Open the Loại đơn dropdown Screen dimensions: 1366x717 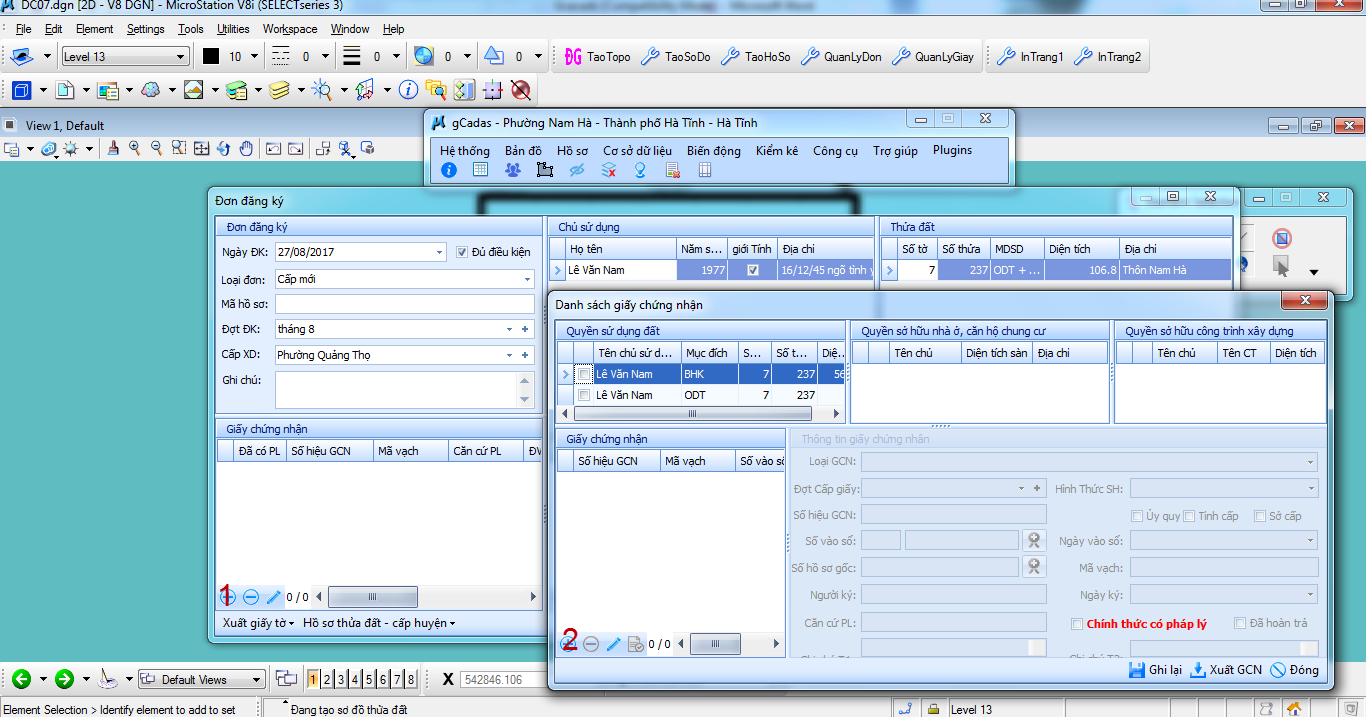pos(527,280)
